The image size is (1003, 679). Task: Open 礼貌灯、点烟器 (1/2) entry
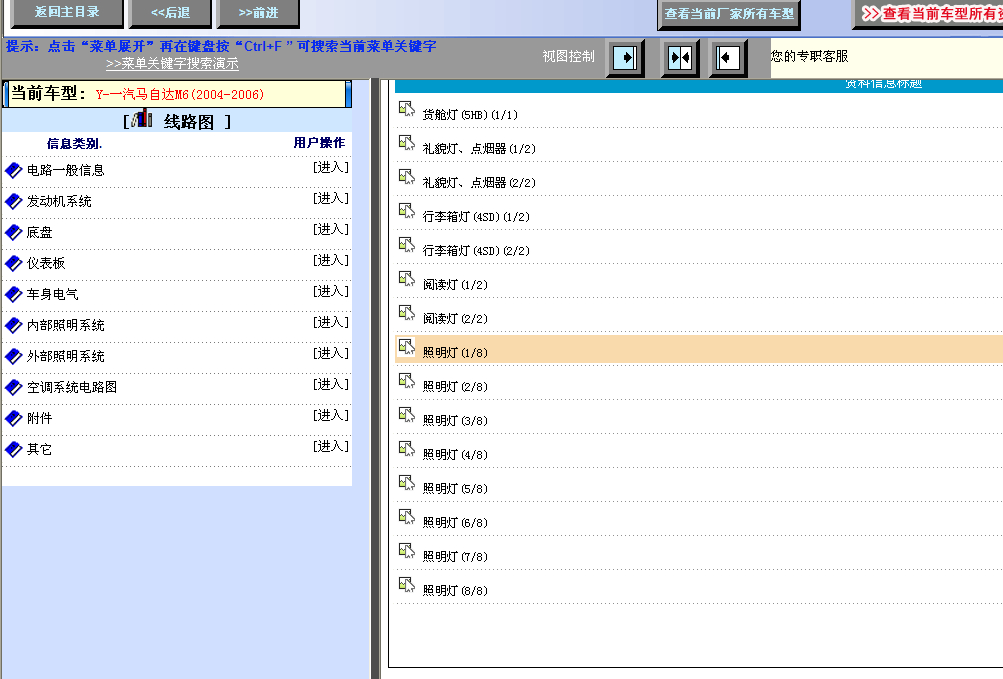tap(479, 149)
